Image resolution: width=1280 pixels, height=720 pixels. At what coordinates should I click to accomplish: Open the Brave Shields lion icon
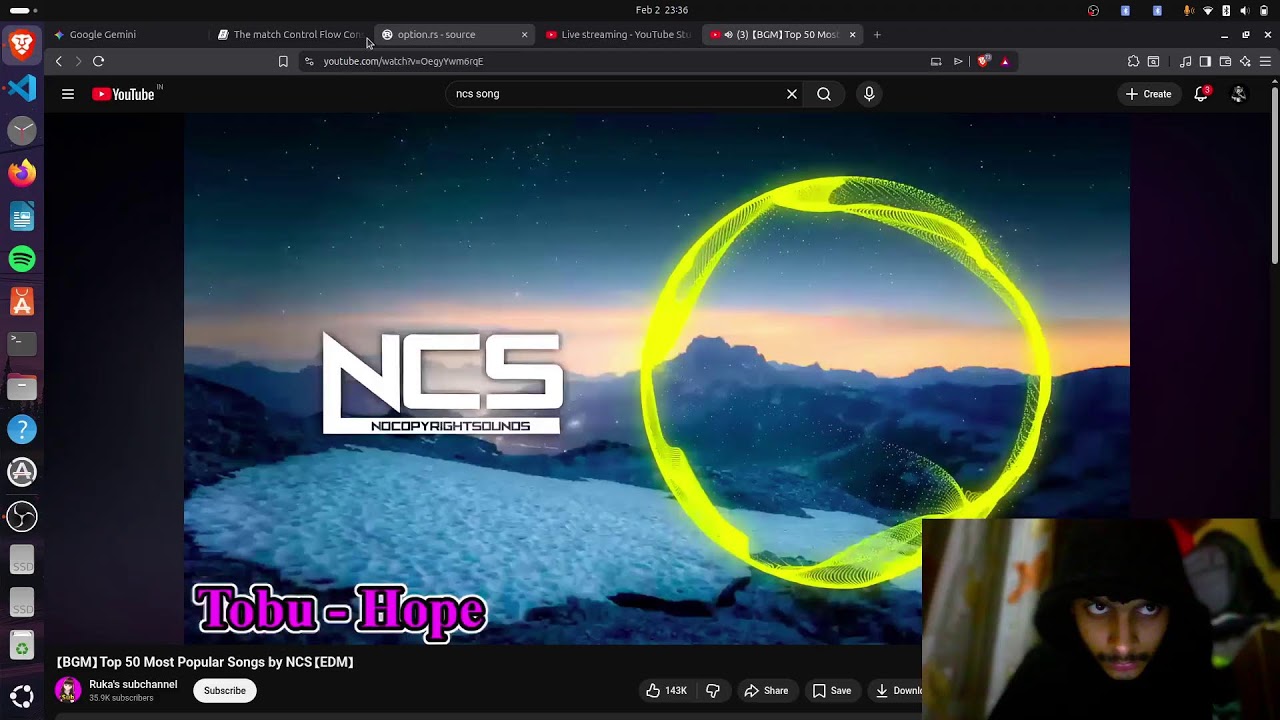(984, 61)
